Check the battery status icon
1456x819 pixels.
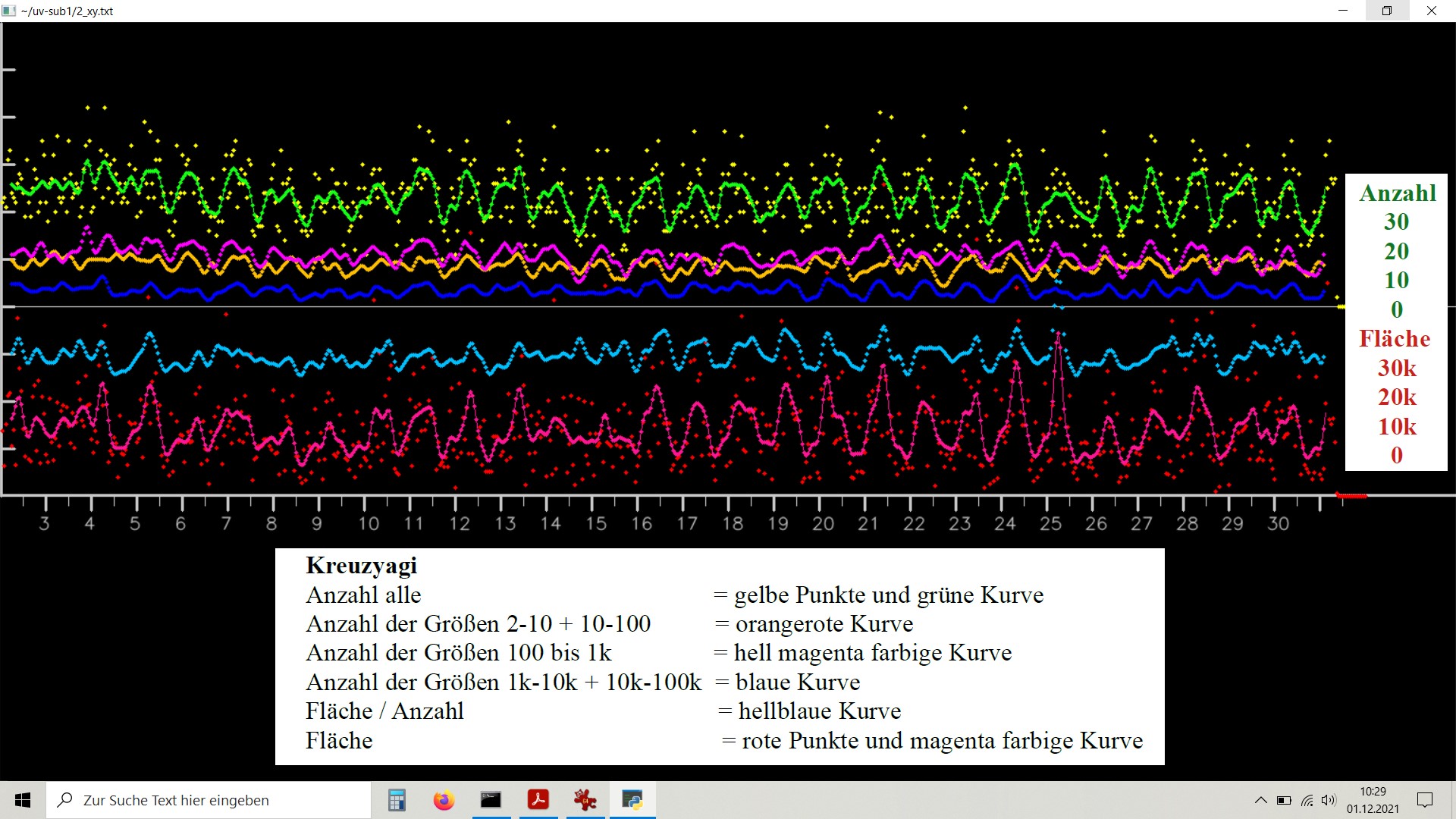coord(1284,800)
